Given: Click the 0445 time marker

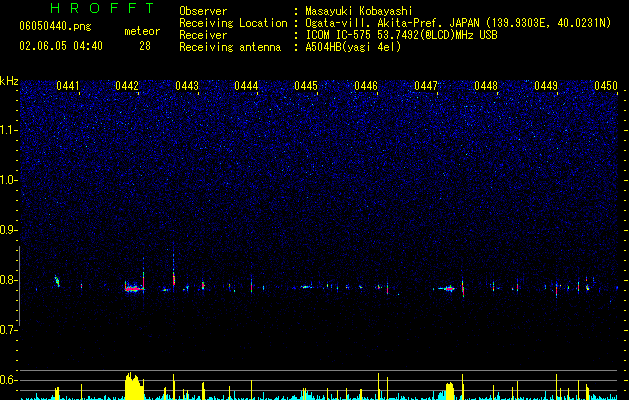Looking at the screenshot, I should (306, 86).
